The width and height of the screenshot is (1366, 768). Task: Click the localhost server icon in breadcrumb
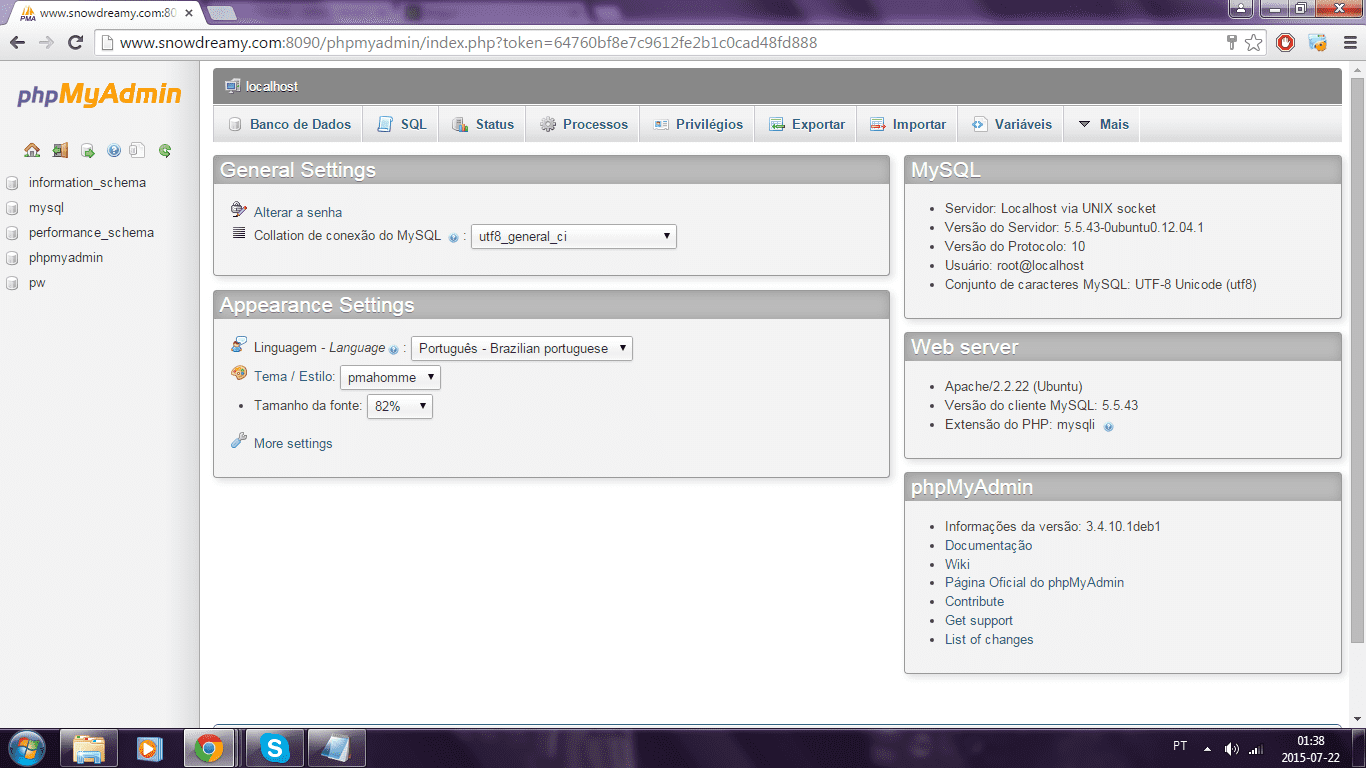point(232,86)
